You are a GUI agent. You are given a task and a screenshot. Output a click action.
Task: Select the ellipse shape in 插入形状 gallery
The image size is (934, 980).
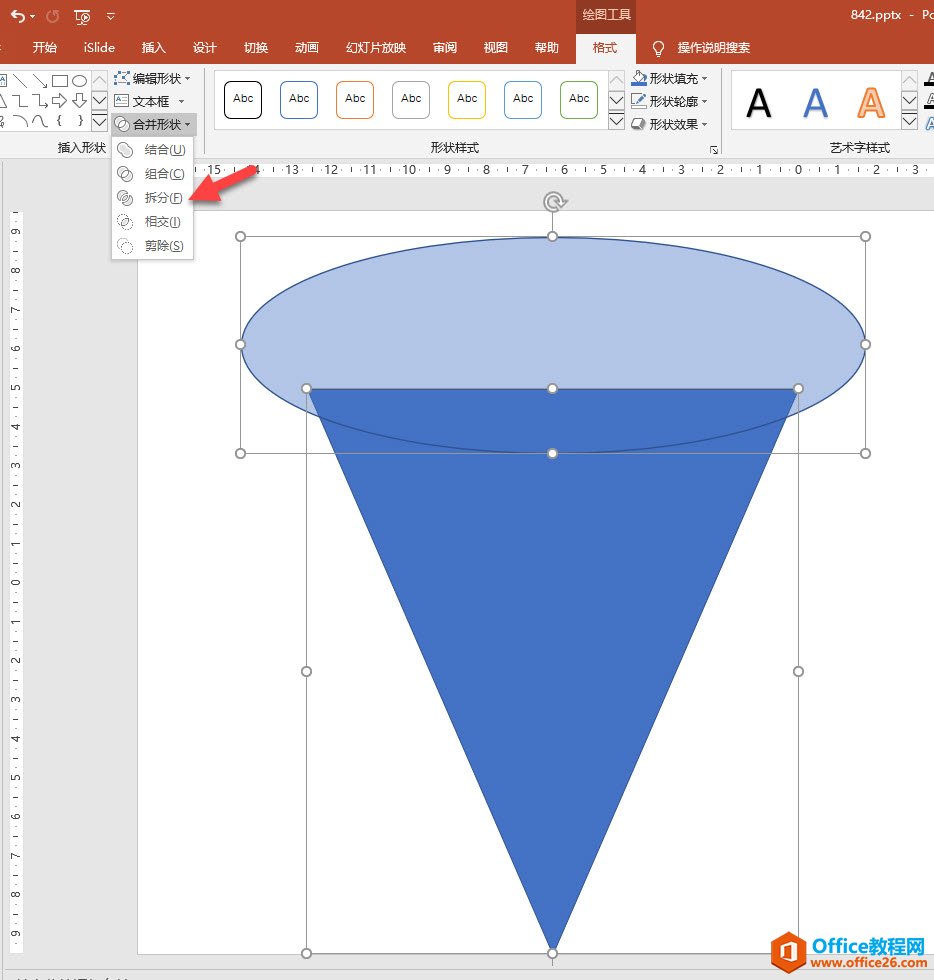click(80, 80)
